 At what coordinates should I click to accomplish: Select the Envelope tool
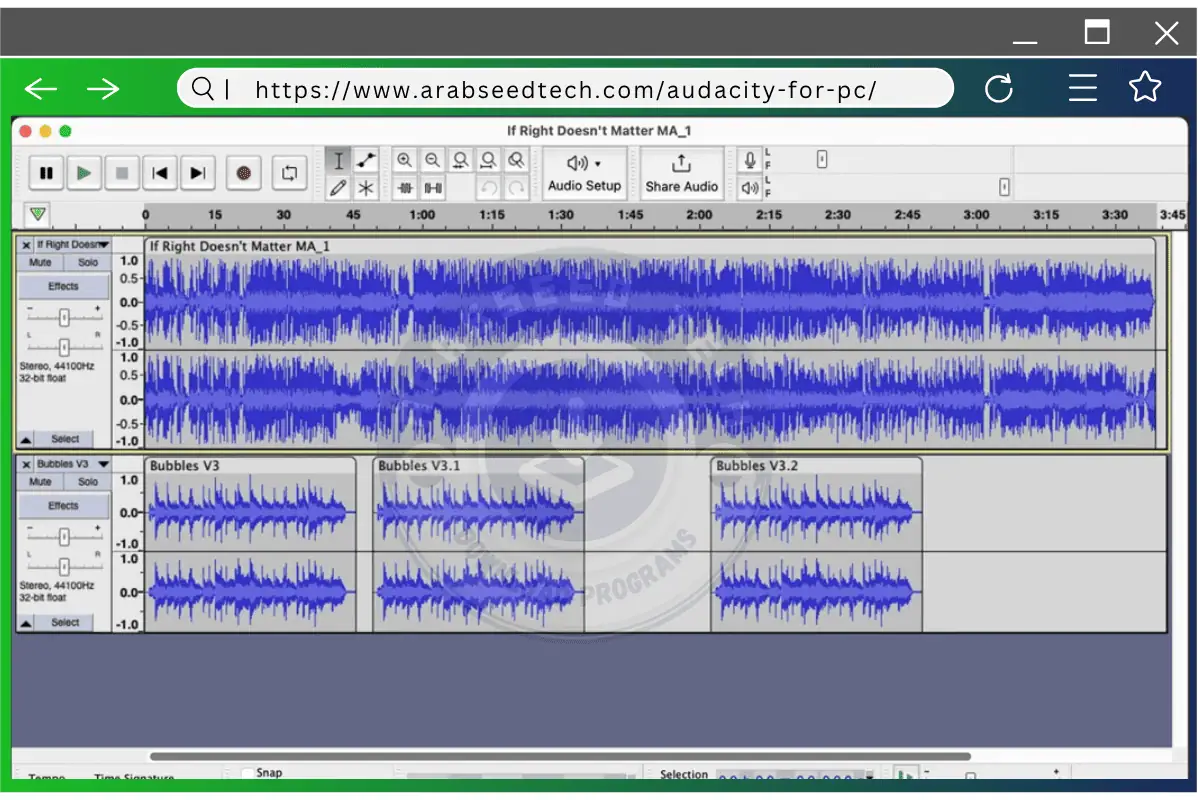pyautogui.click(x=366, y=160)
